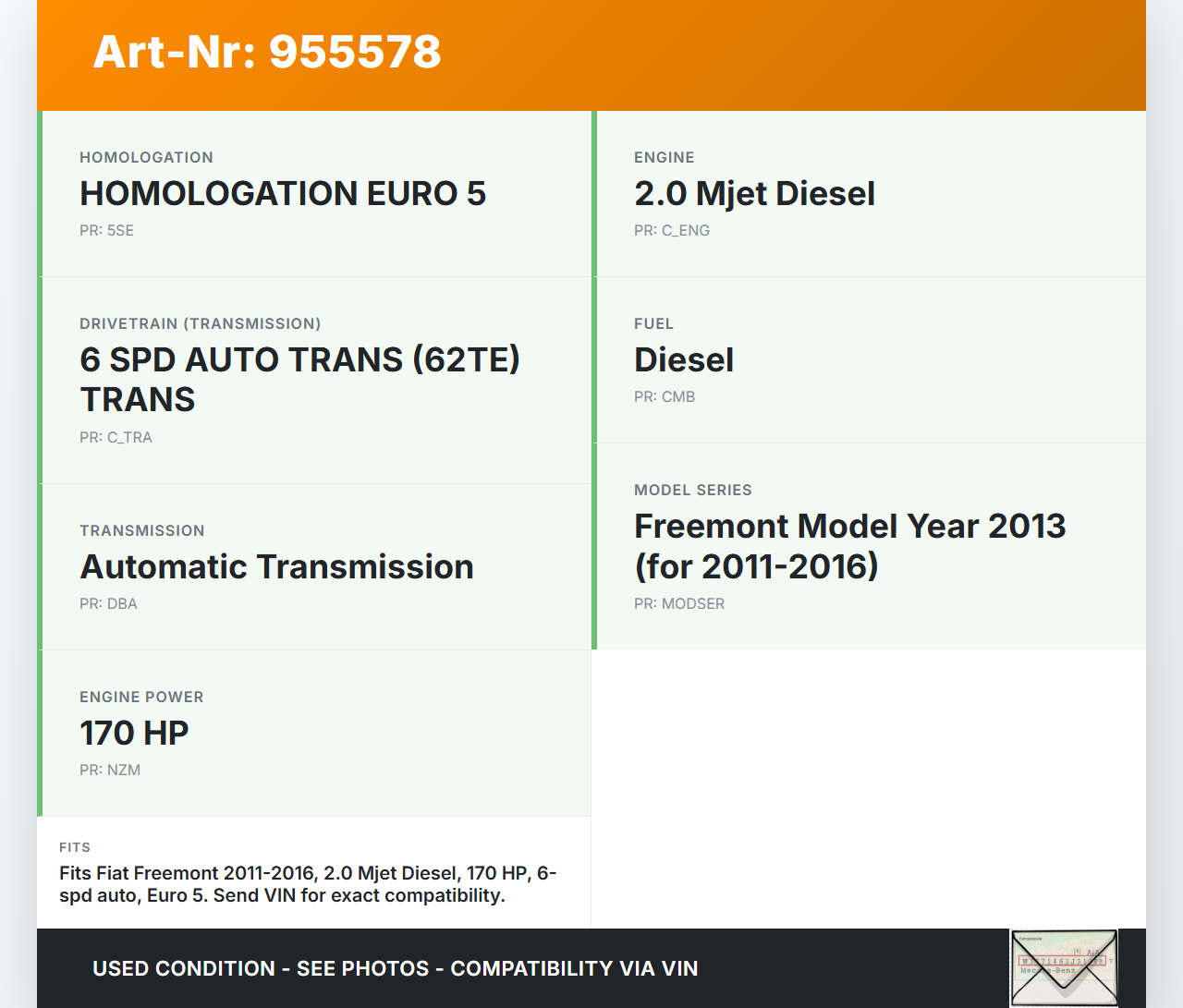Click the Drivetrain (Transmission) heading label
Image resolution: width=1183 pixels, height=1008 pixels.
(200, 324)
